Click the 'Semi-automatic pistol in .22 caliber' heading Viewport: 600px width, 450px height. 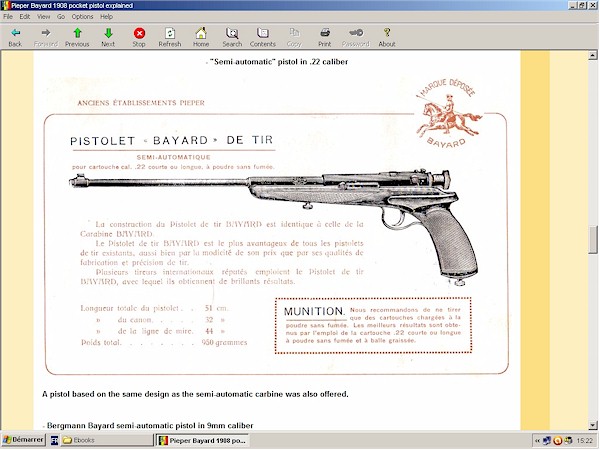pyautogui.click(x=279, y=62)
